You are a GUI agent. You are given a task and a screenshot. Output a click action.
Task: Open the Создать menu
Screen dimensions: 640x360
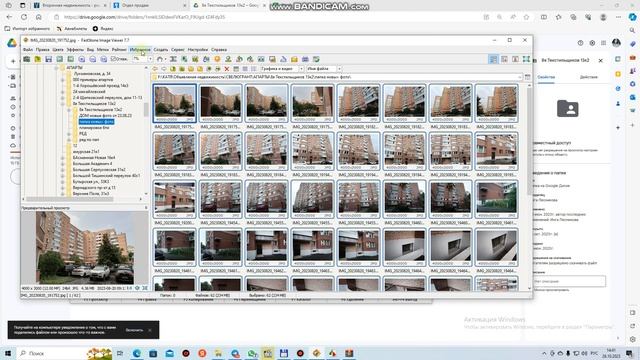click(161, 50)
